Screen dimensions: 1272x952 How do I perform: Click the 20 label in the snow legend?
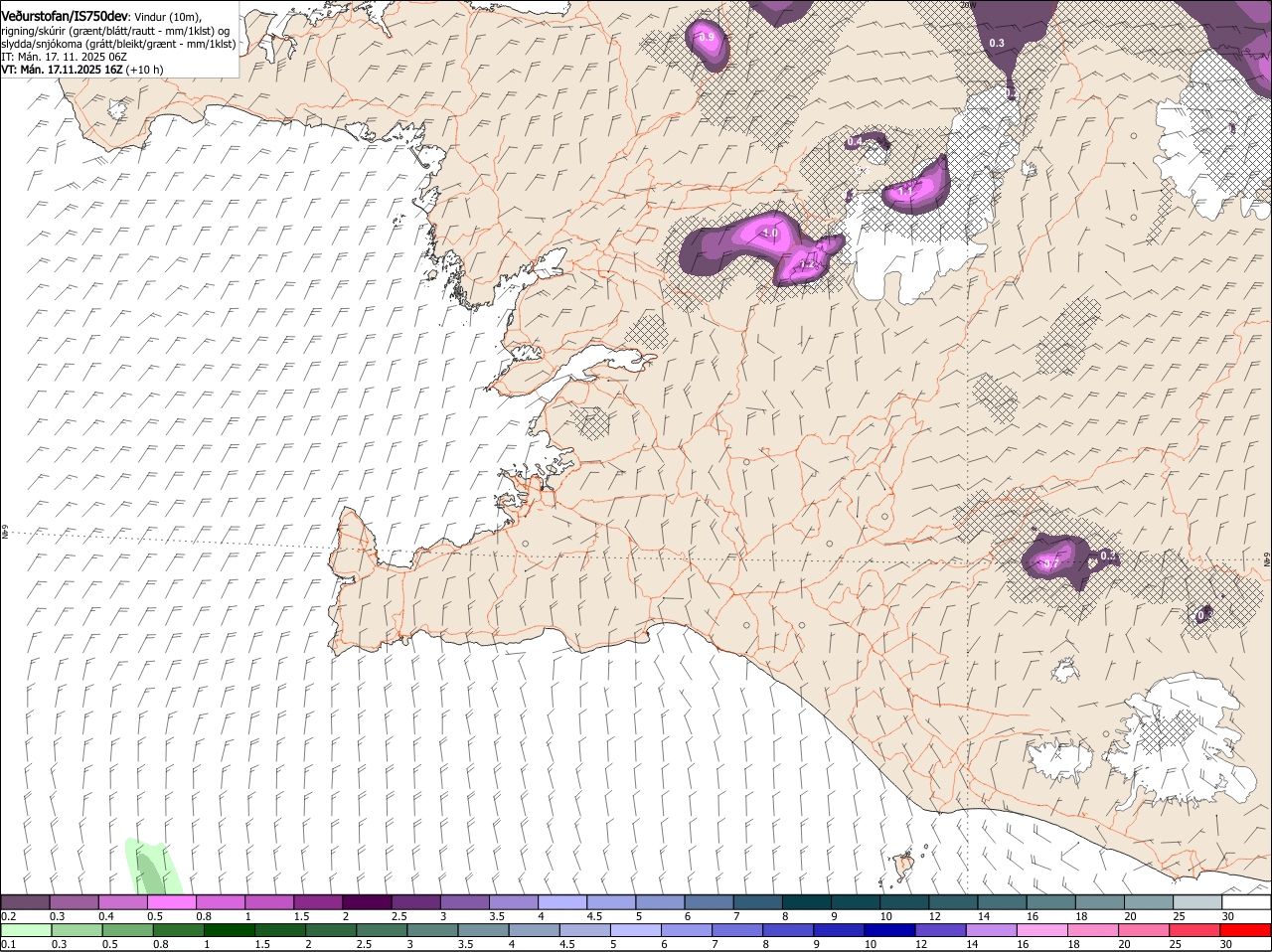coord(1131,916)
